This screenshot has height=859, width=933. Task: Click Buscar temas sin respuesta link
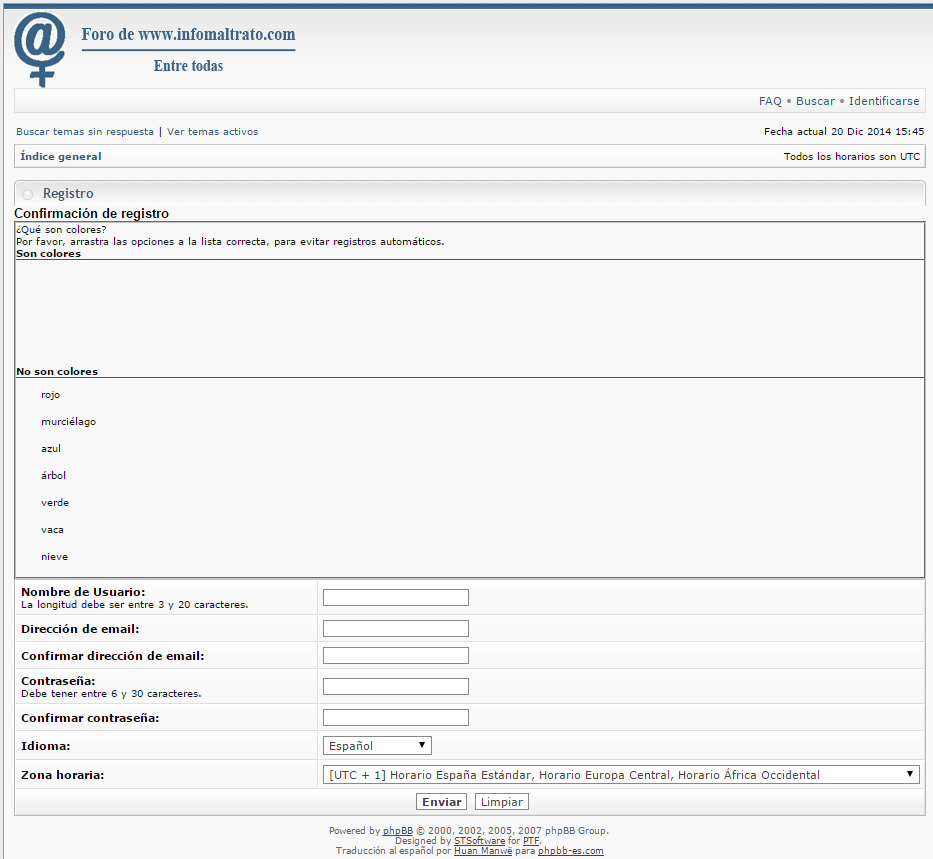pyautogui.click(x=85, y=131)
